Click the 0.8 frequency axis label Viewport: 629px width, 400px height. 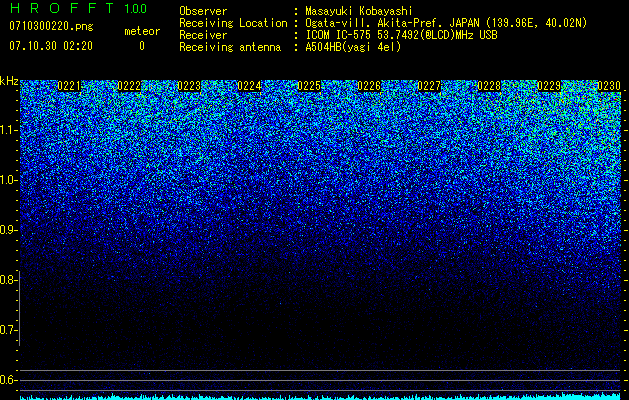tap(7, 280)
